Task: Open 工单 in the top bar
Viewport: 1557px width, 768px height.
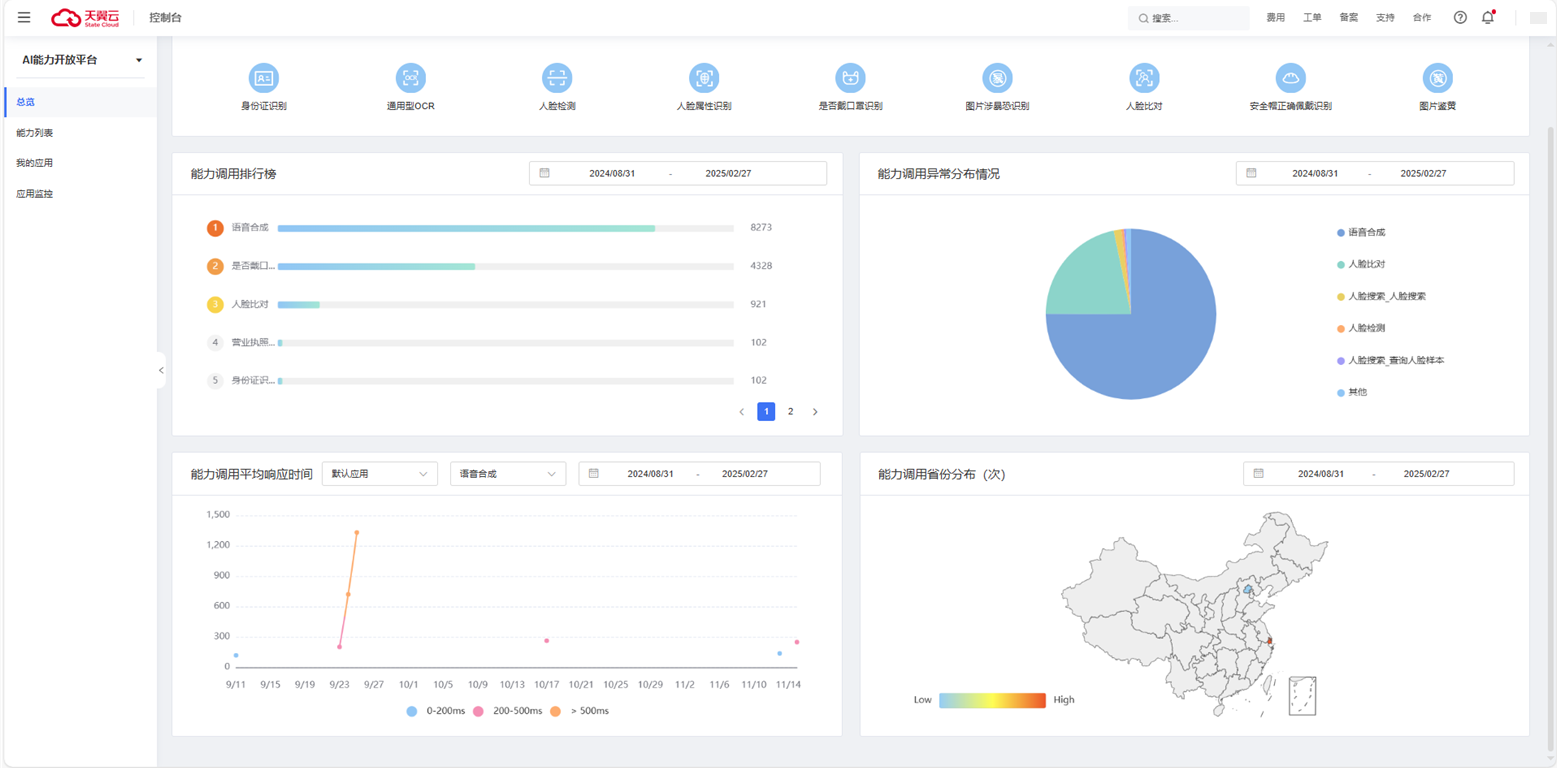Action: pyautogui.click(x=1312, y=18)
